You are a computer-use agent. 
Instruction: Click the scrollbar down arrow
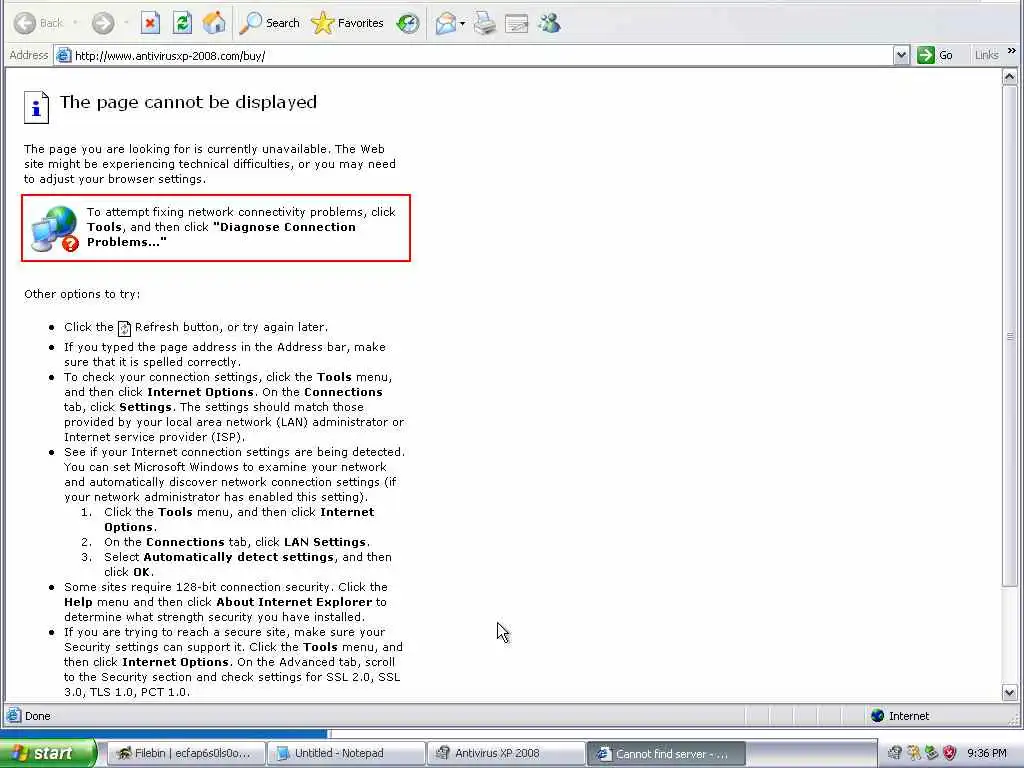[1009, 692]
